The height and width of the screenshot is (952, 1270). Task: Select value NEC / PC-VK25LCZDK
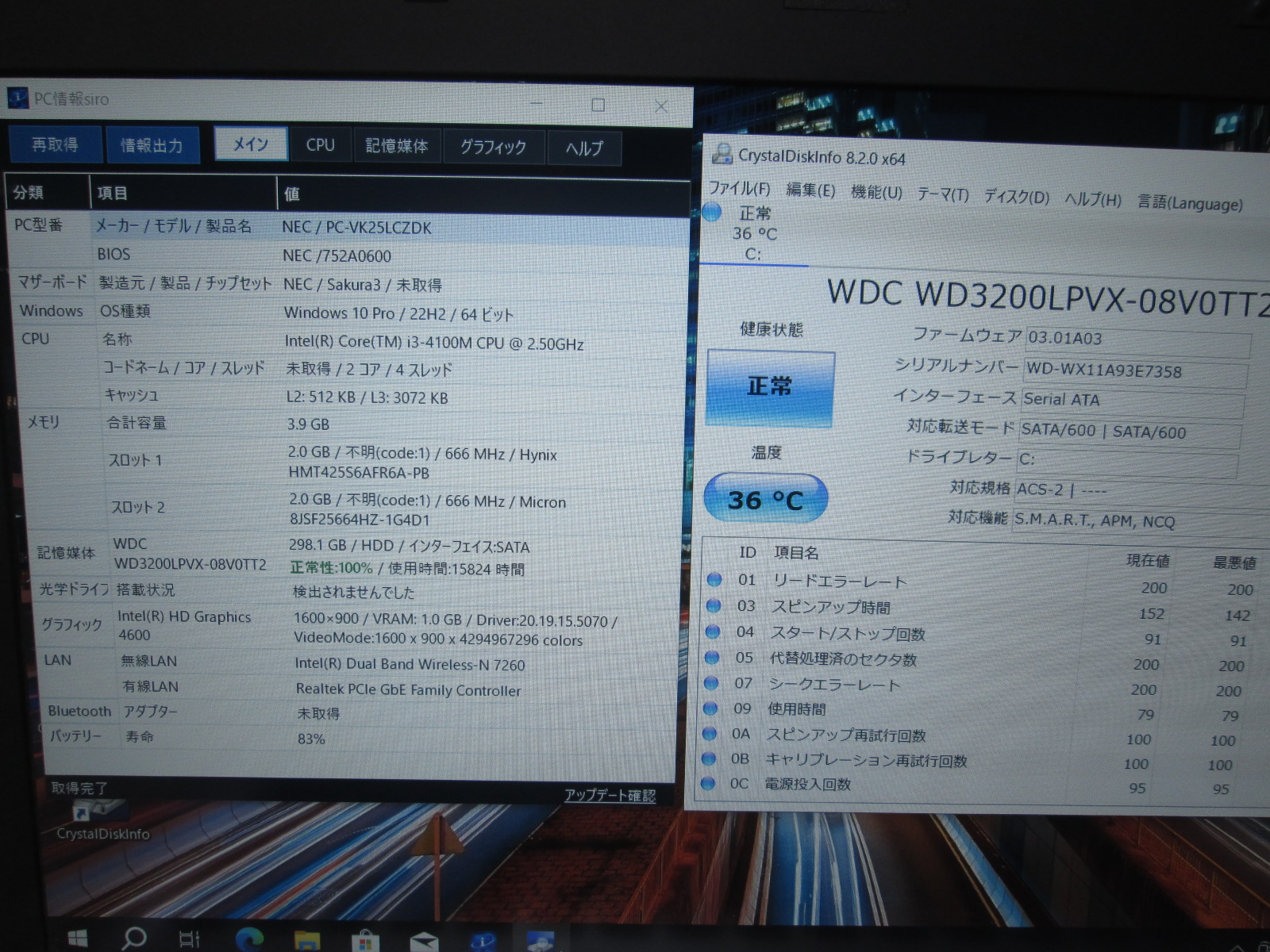[x=356, y=228]
